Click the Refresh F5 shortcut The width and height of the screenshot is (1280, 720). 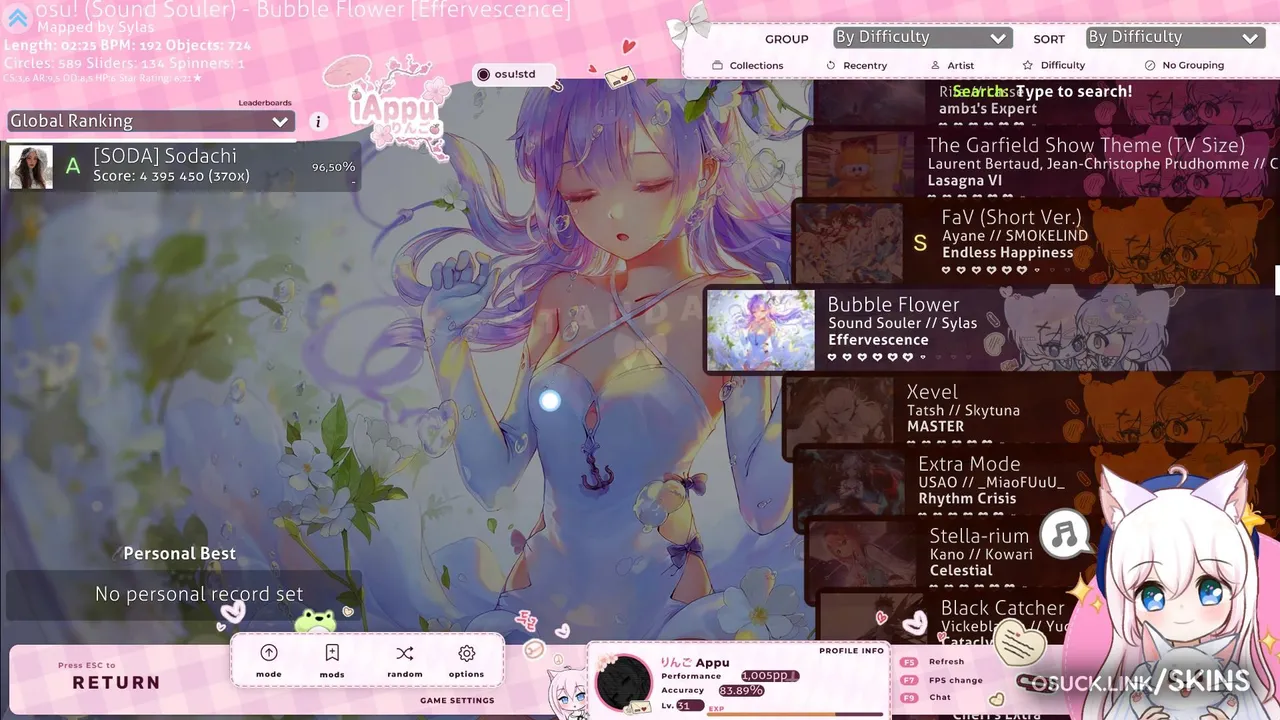click(x=934, y=661)
